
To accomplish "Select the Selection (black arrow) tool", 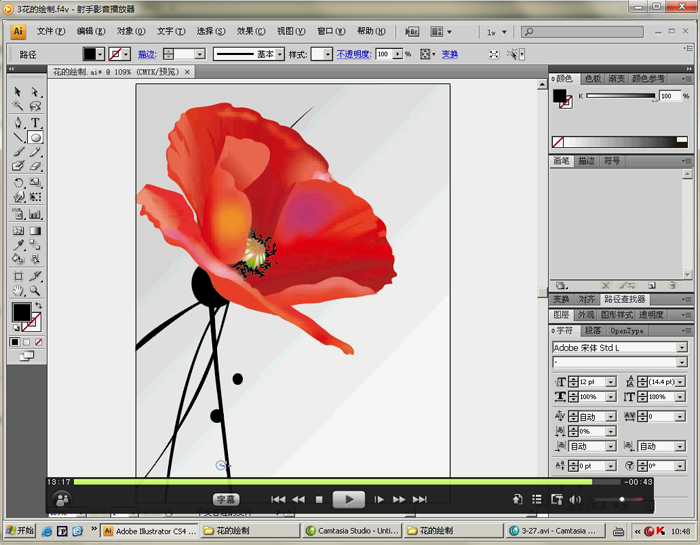I will coord(17,92).
